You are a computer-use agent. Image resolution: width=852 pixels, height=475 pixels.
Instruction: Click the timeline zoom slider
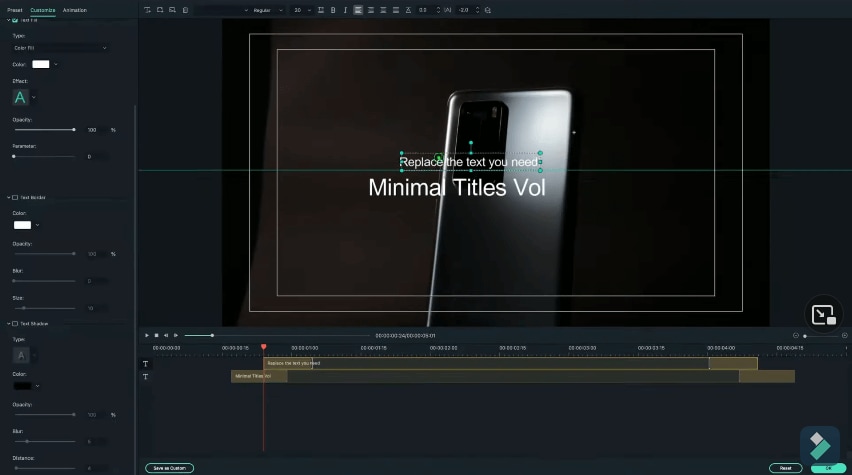pyautogui.click(x=820, y=336)
